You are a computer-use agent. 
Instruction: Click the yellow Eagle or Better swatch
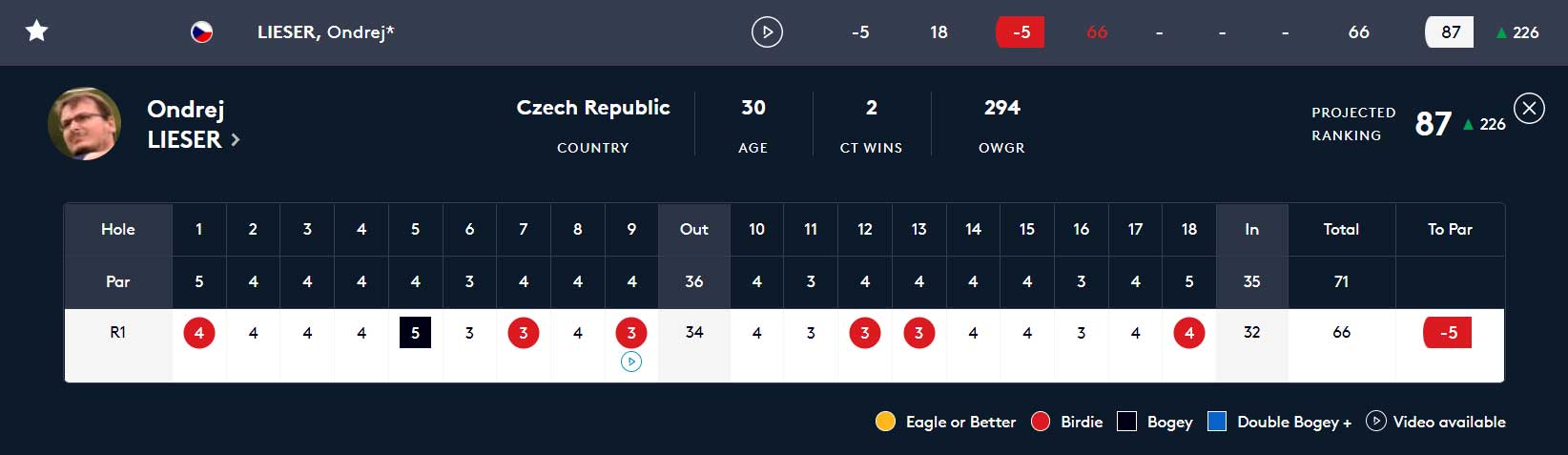pyautogui.click(x=885, y=422)
